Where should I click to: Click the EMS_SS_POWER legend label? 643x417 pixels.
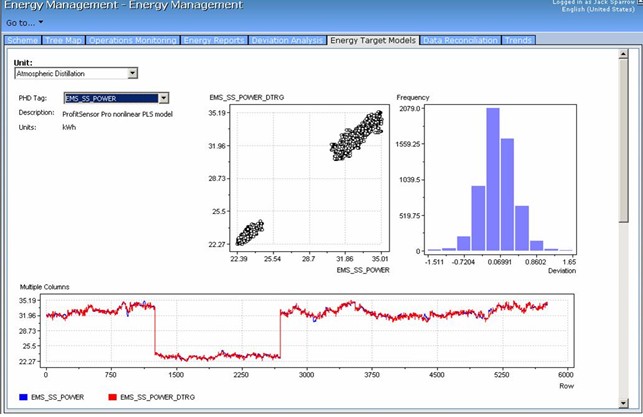(x=57, y=397)
